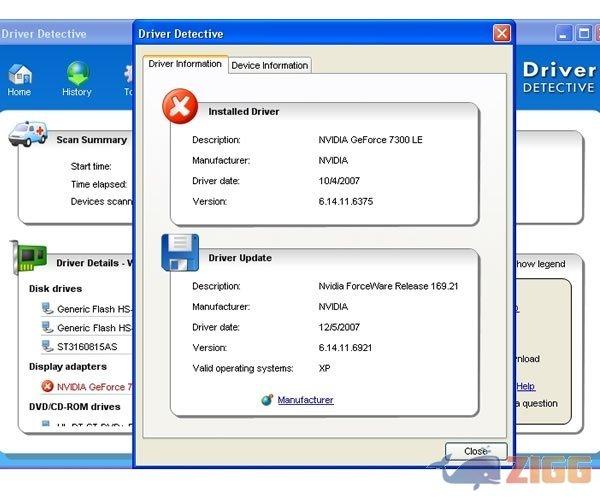Click the ambulance Scan Summary icon
This screenshot has height=500, width=600.
(27, 134)
